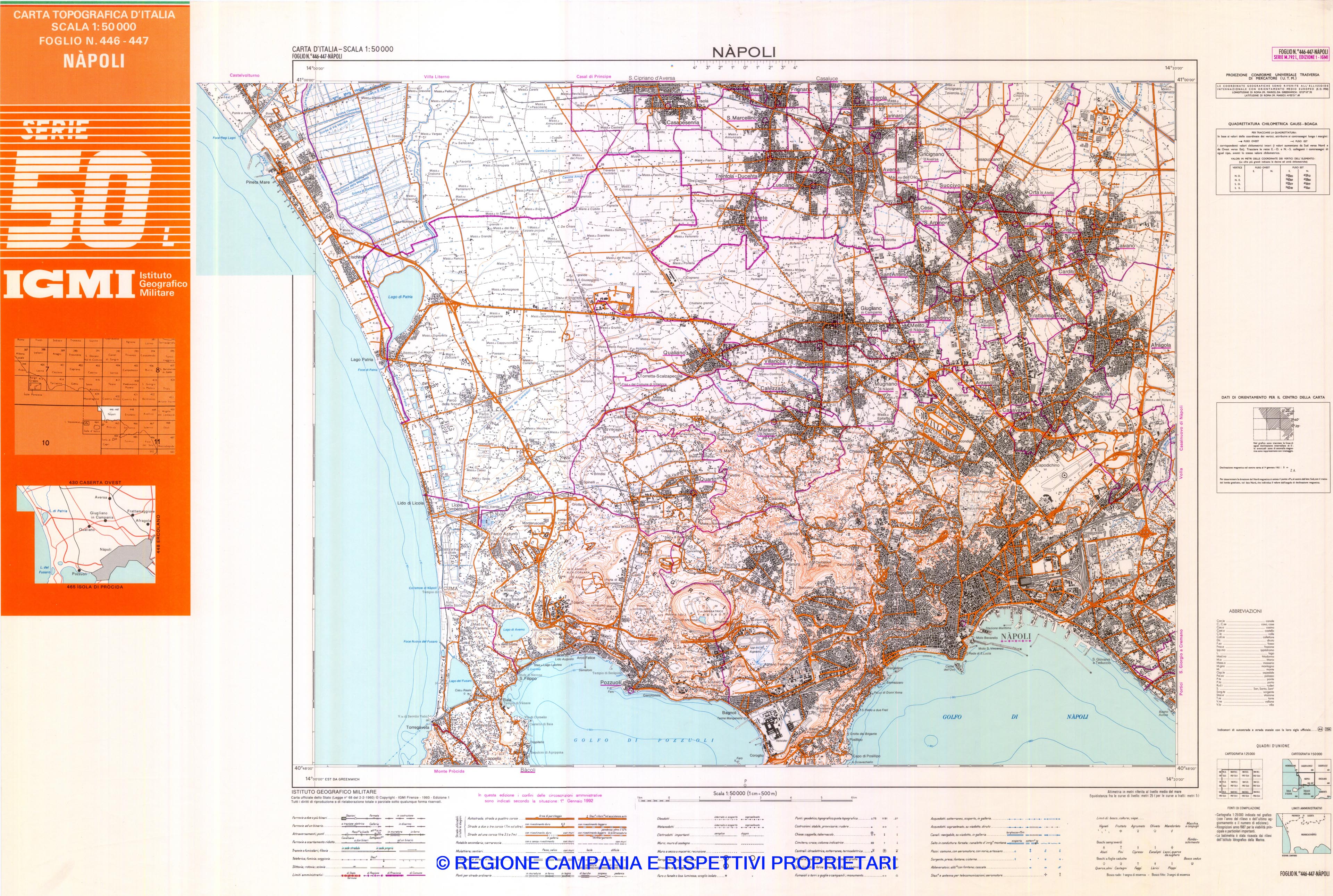Screen dimensions: 1333x896
Task: Click the "Aversa" label on the main map
Action: (891, 170)
